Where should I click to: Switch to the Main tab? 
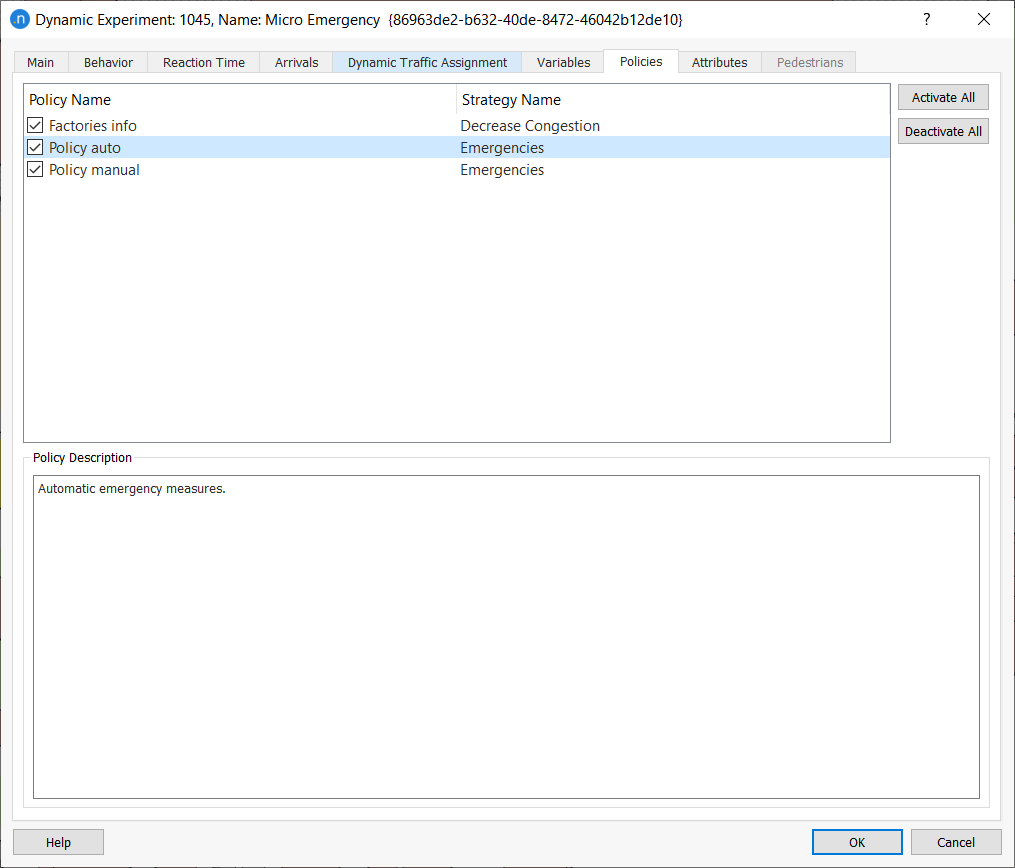(x=40, y=61)
